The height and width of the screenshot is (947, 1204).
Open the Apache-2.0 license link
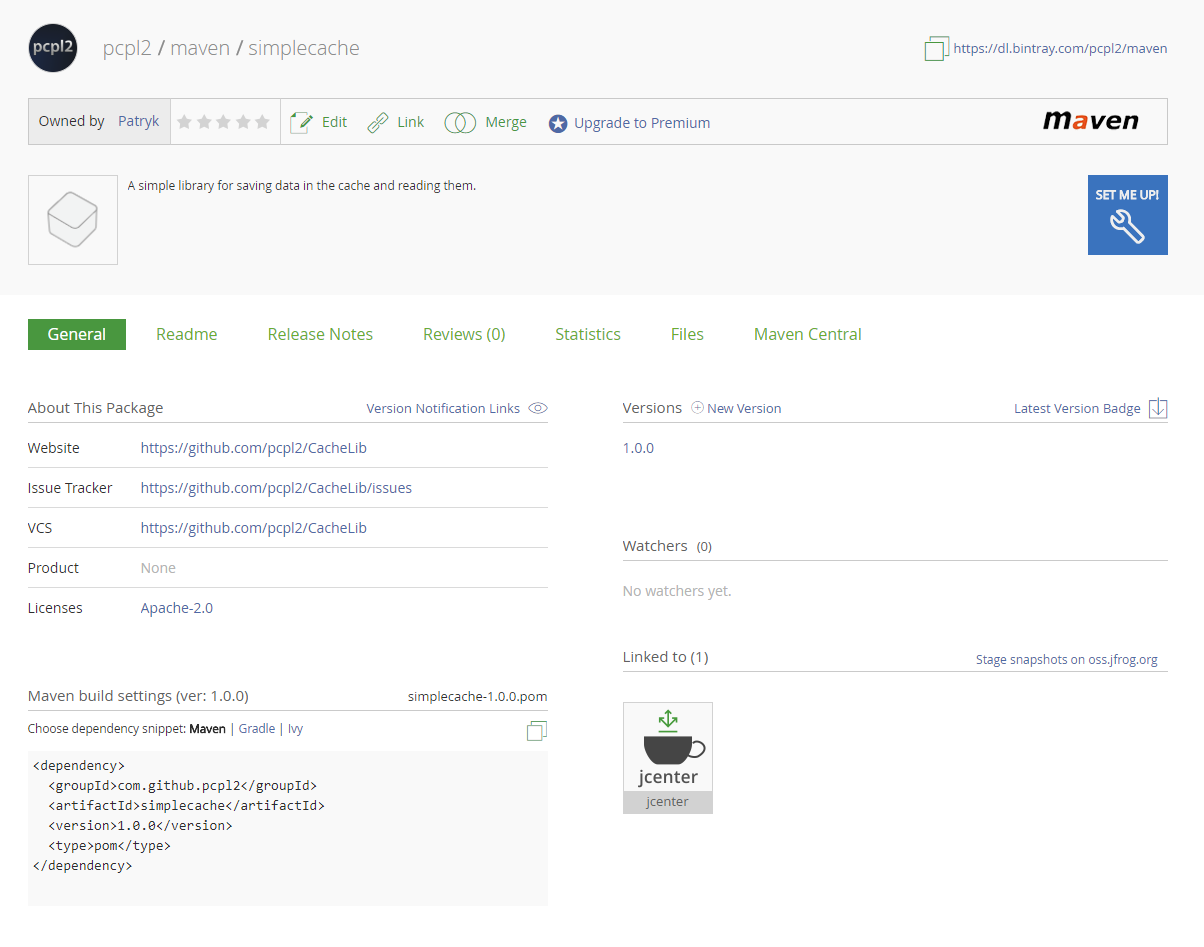point(176,608)
